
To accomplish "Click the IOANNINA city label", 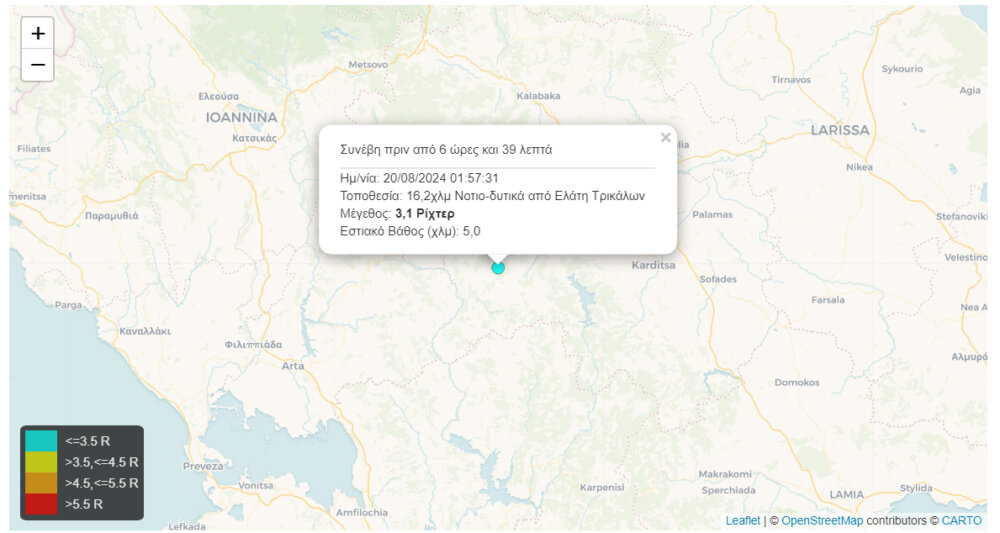I will [240, 117].
